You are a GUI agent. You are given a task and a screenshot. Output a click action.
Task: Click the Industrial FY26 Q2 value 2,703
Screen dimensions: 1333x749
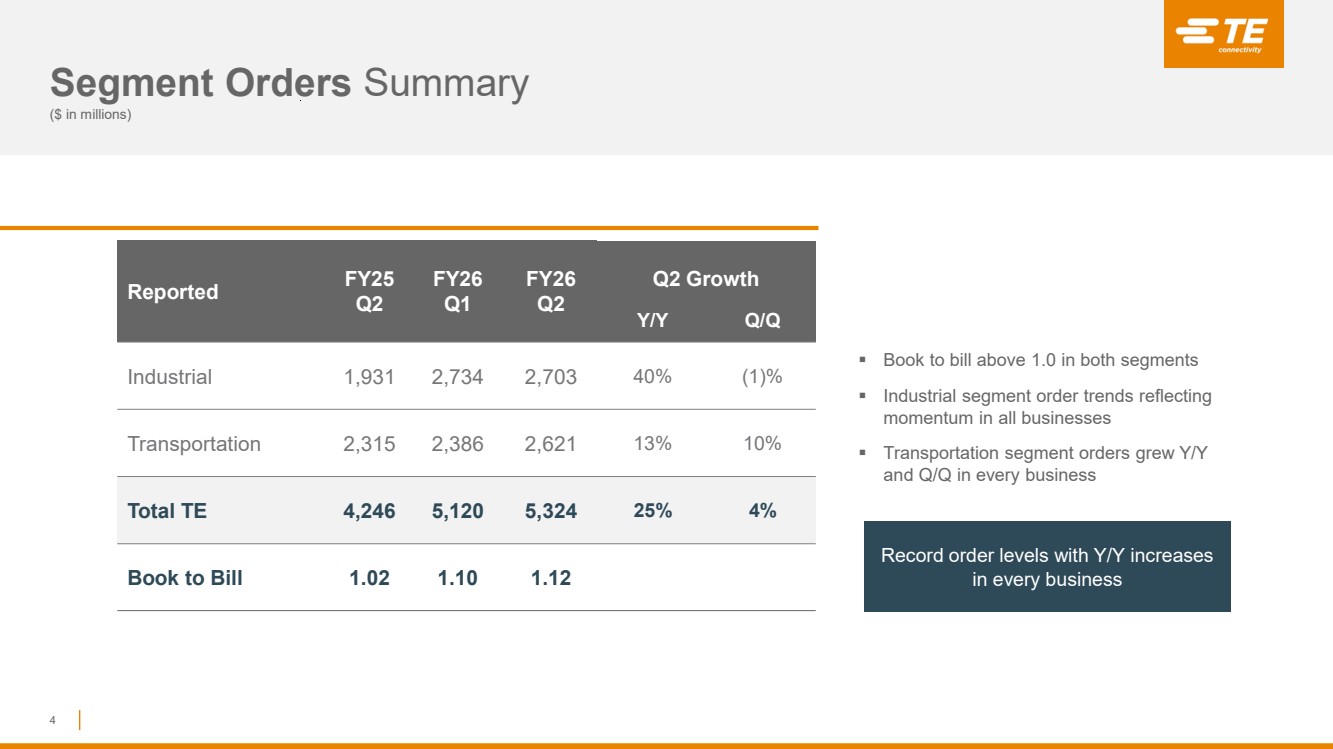(x=550, y=377)
